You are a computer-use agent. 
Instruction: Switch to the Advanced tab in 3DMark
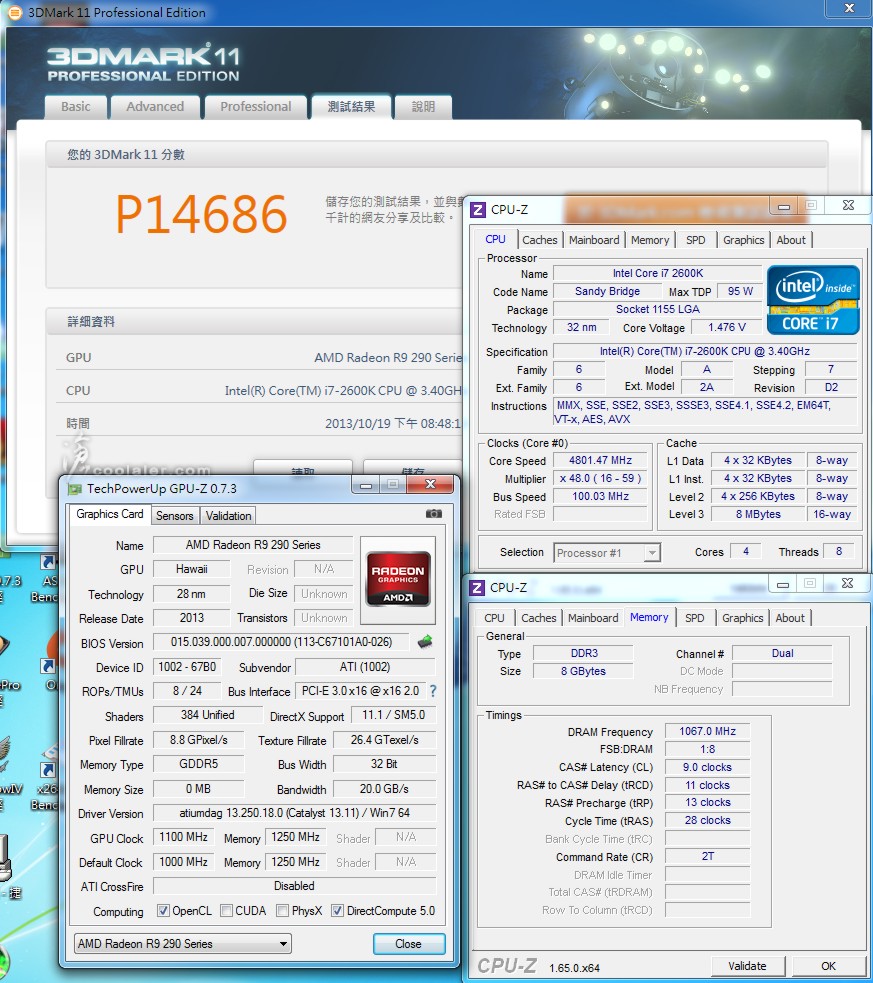pos(155,107)
